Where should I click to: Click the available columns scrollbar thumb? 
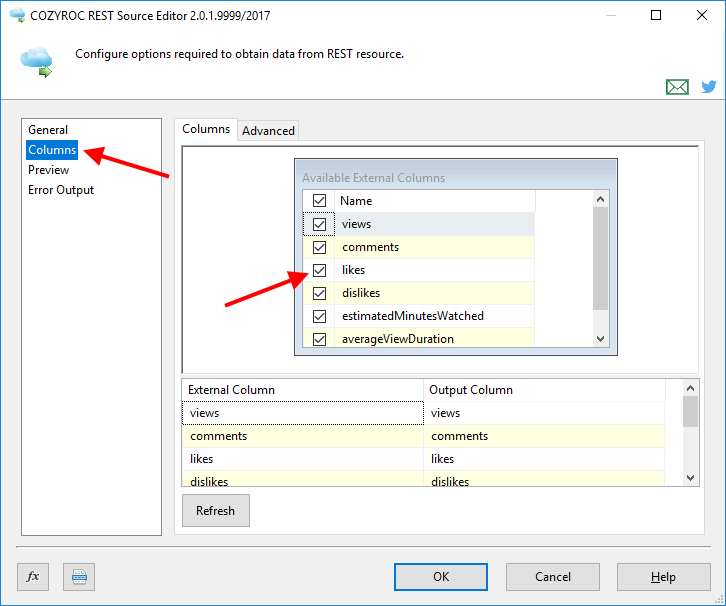point(601,258)
